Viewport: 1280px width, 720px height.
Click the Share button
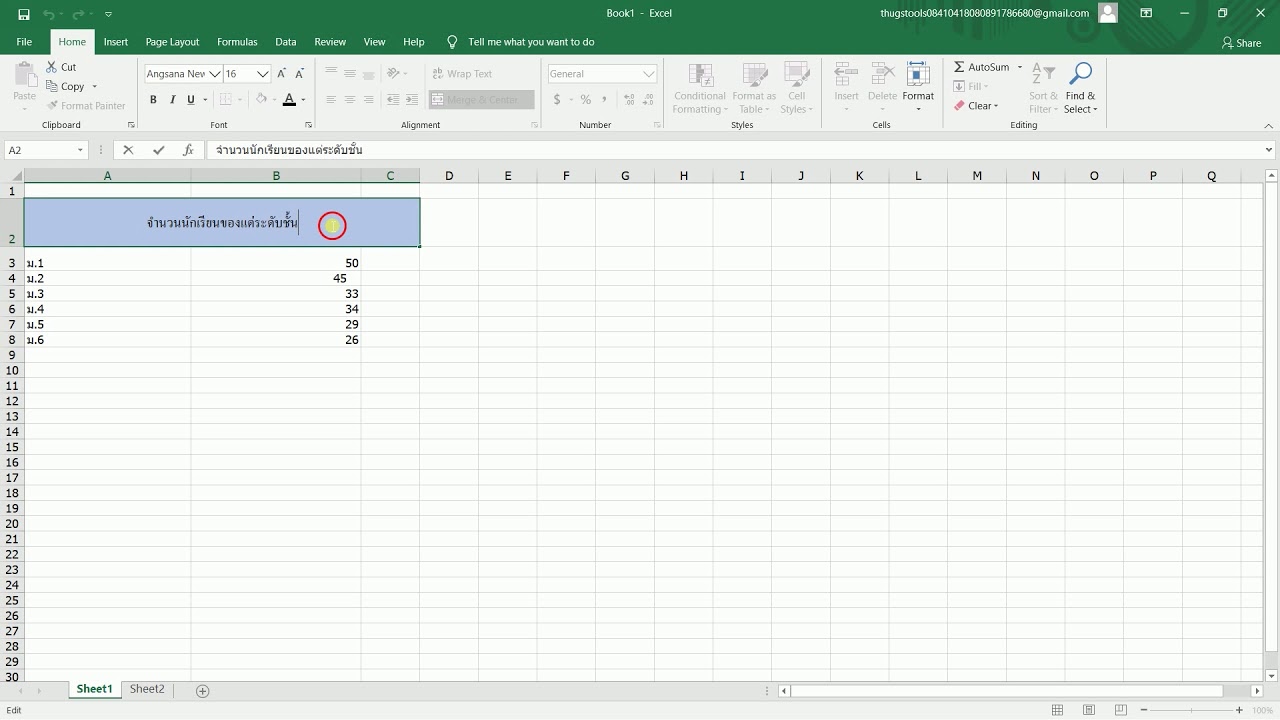click(1241, 43)
